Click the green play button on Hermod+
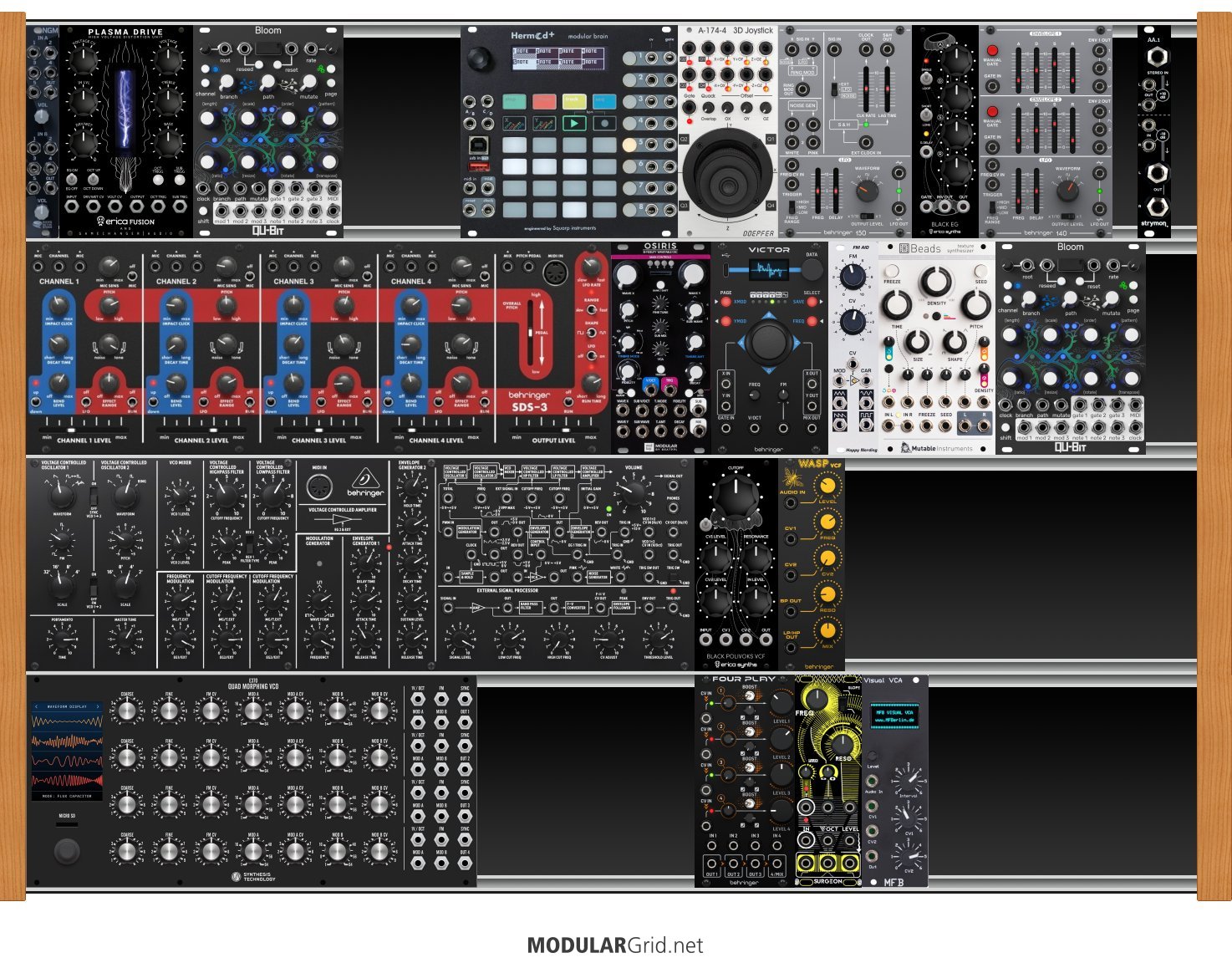The height and width of the screenshot is (963, 1232). click(x=574, y=123)
